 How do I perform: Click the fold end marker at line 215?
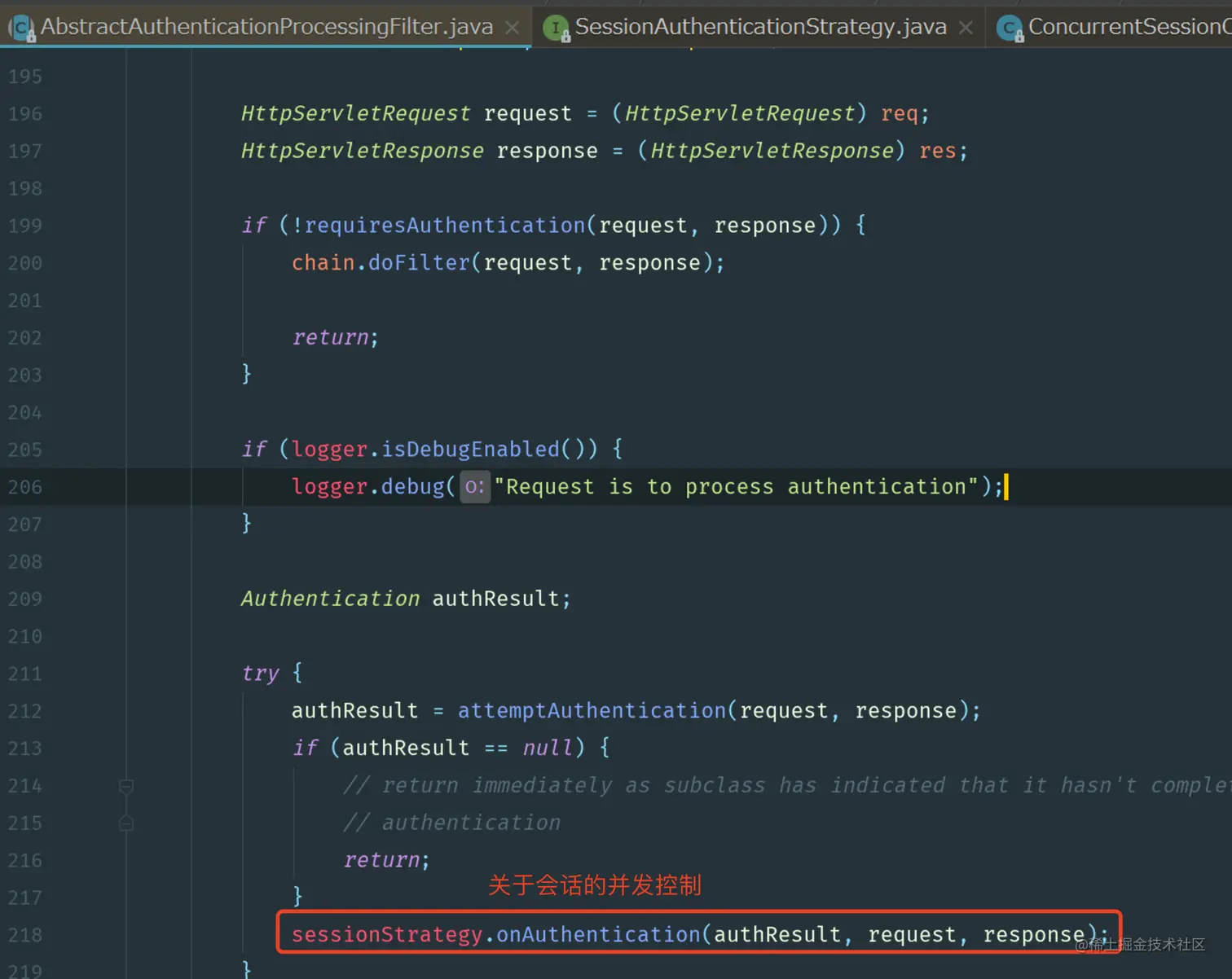[x=126, y=823]
